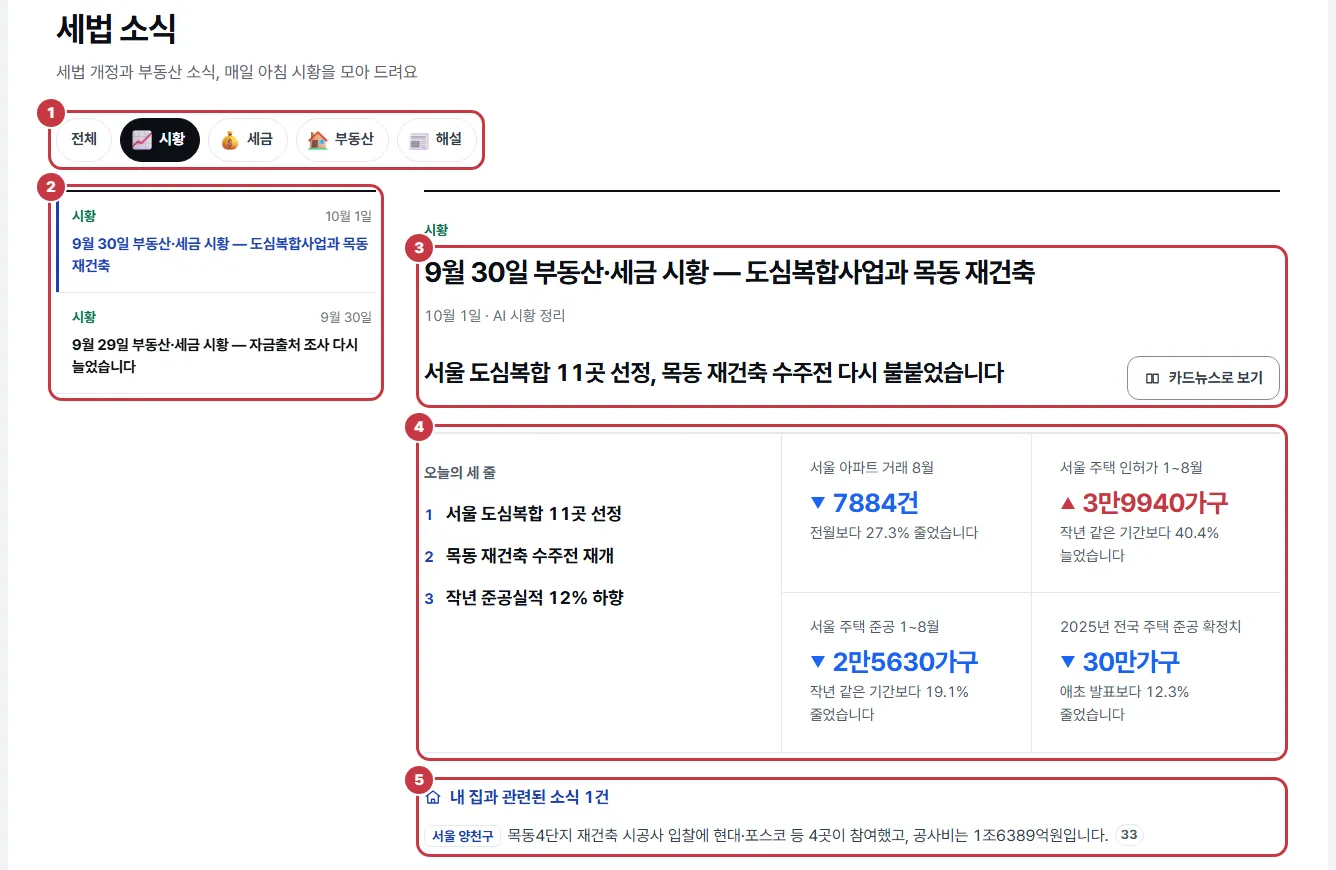Click the home icon beside 내 집과 관련된 소식
1336x870 pixels.
[x=433, y=797]
